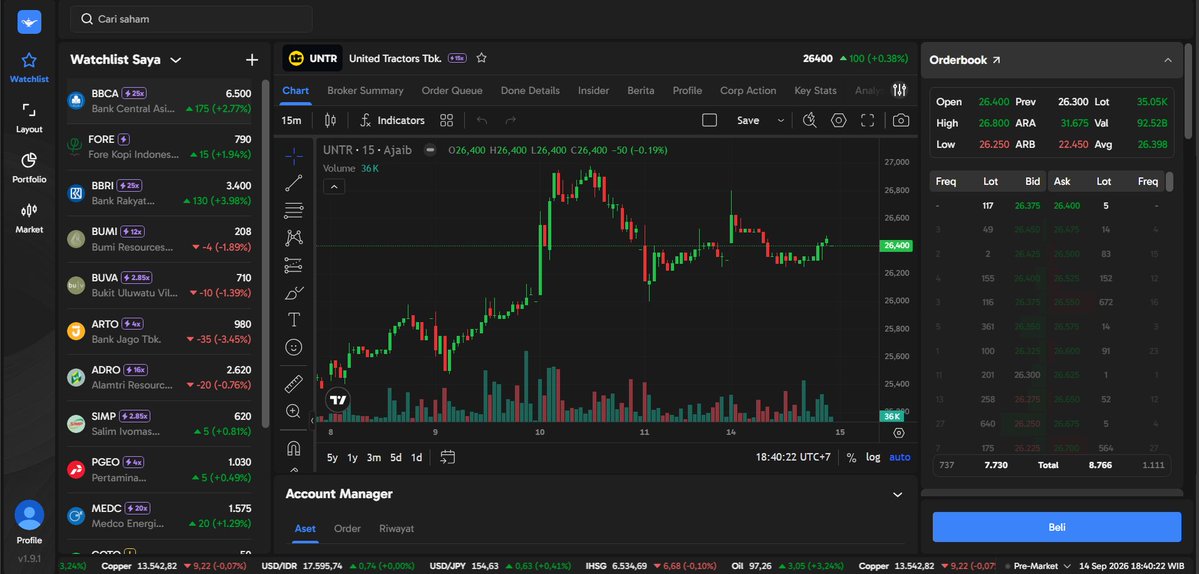Open the 15m interval selector
Screen dimensions: 1199x574
coord(291,120)
